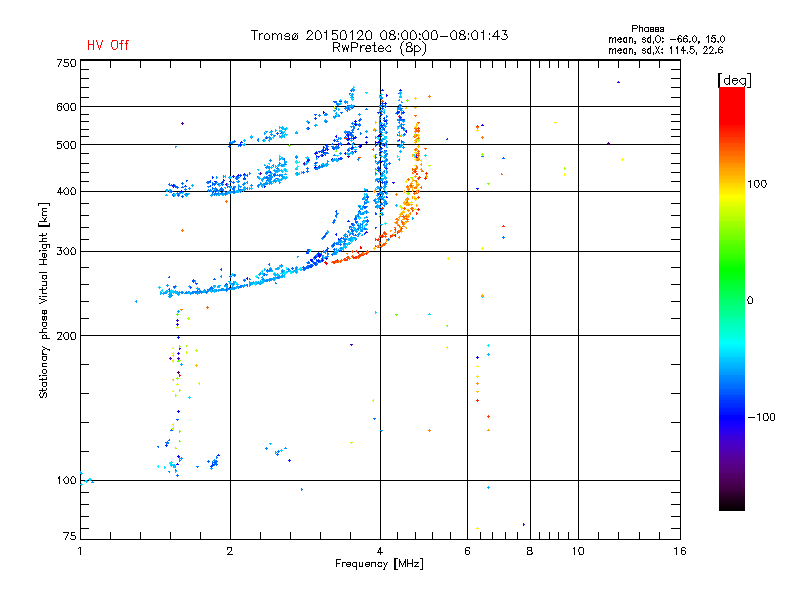Viewport: 800px width, 600px height.
Task: Click the '0' colorbar tick label
Action: click(x=750, y=301)
